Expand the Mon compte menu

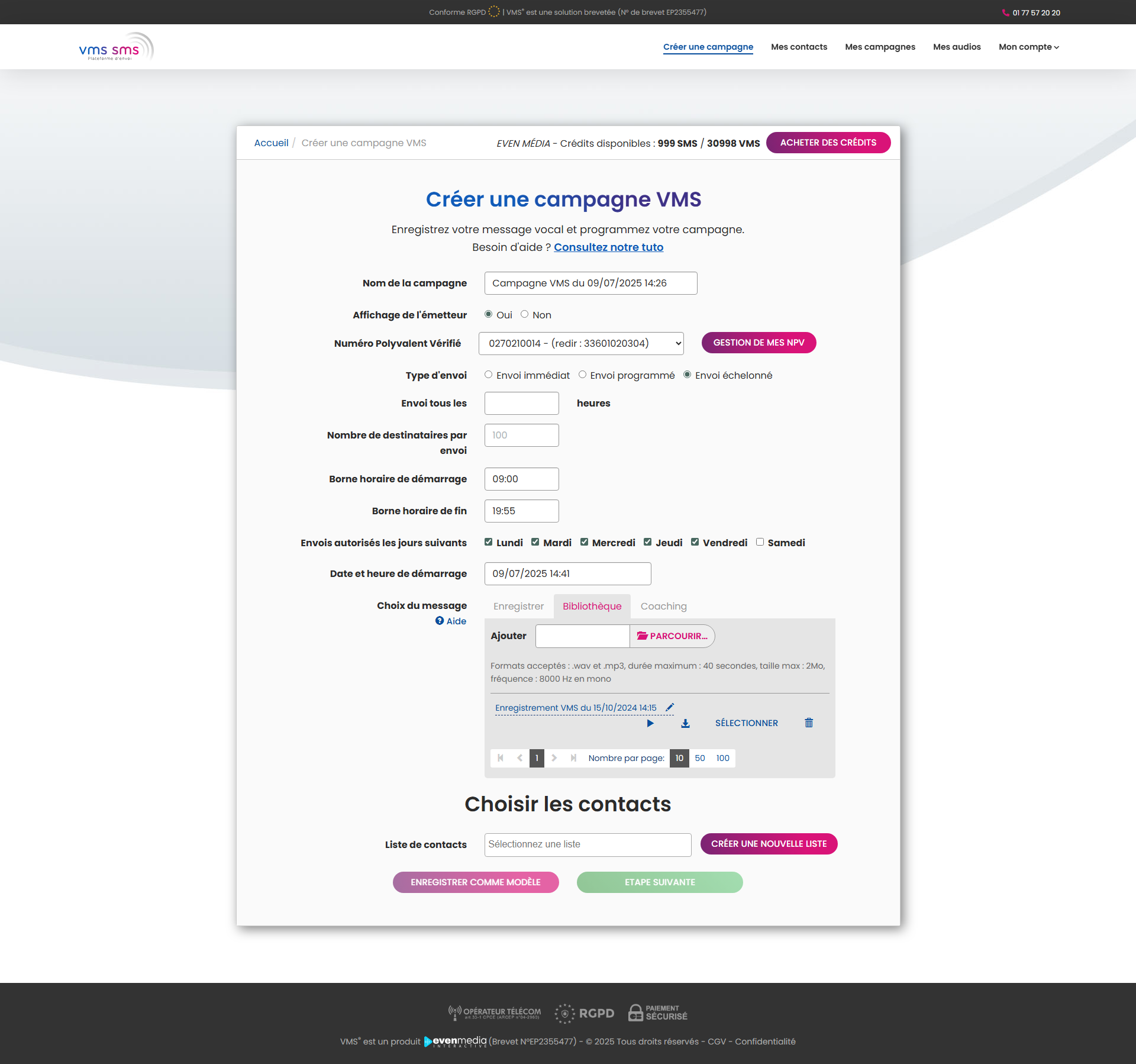pyautogui.click(x=1028, y=47)
